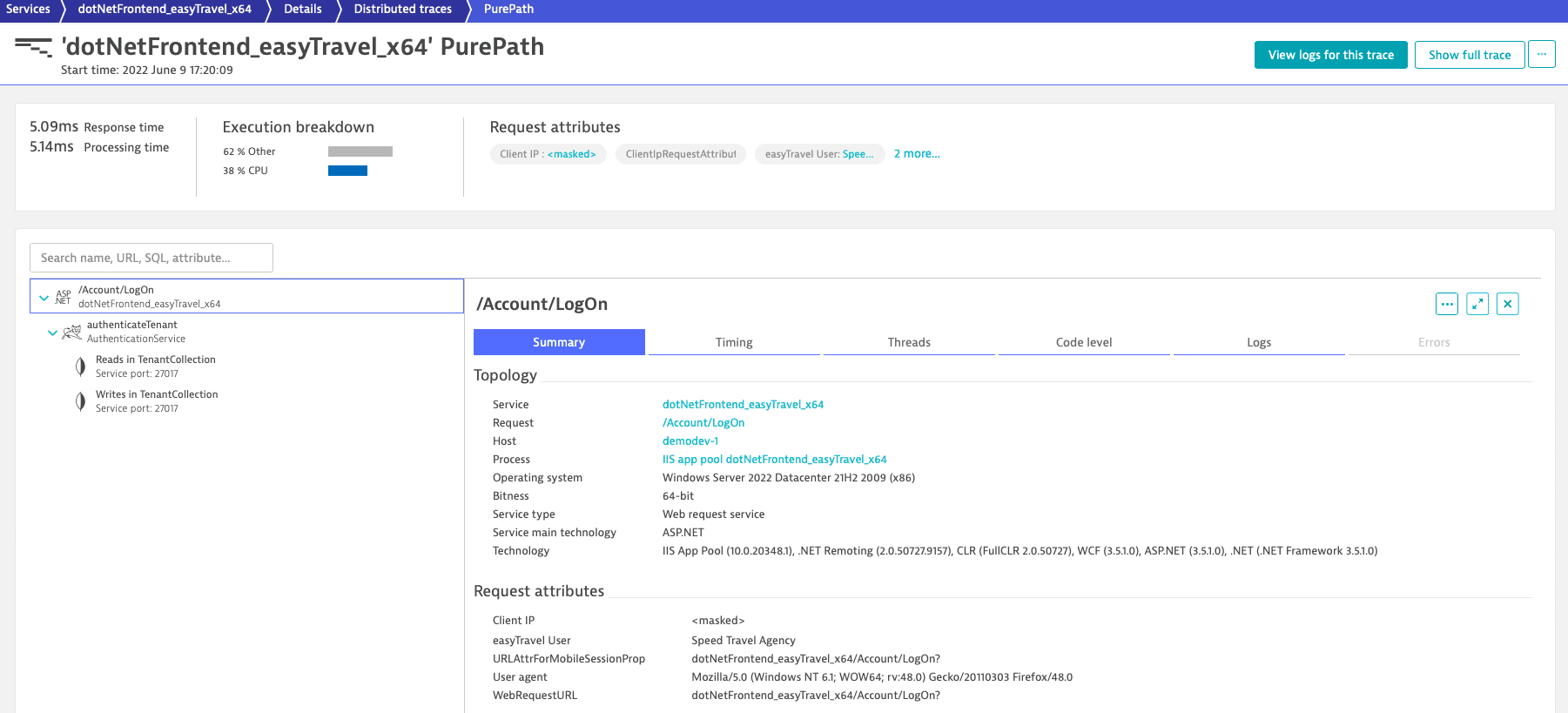1568x713 pixels.
Task: Close the /Account/LogOn detail panel
Action: 1507,304
